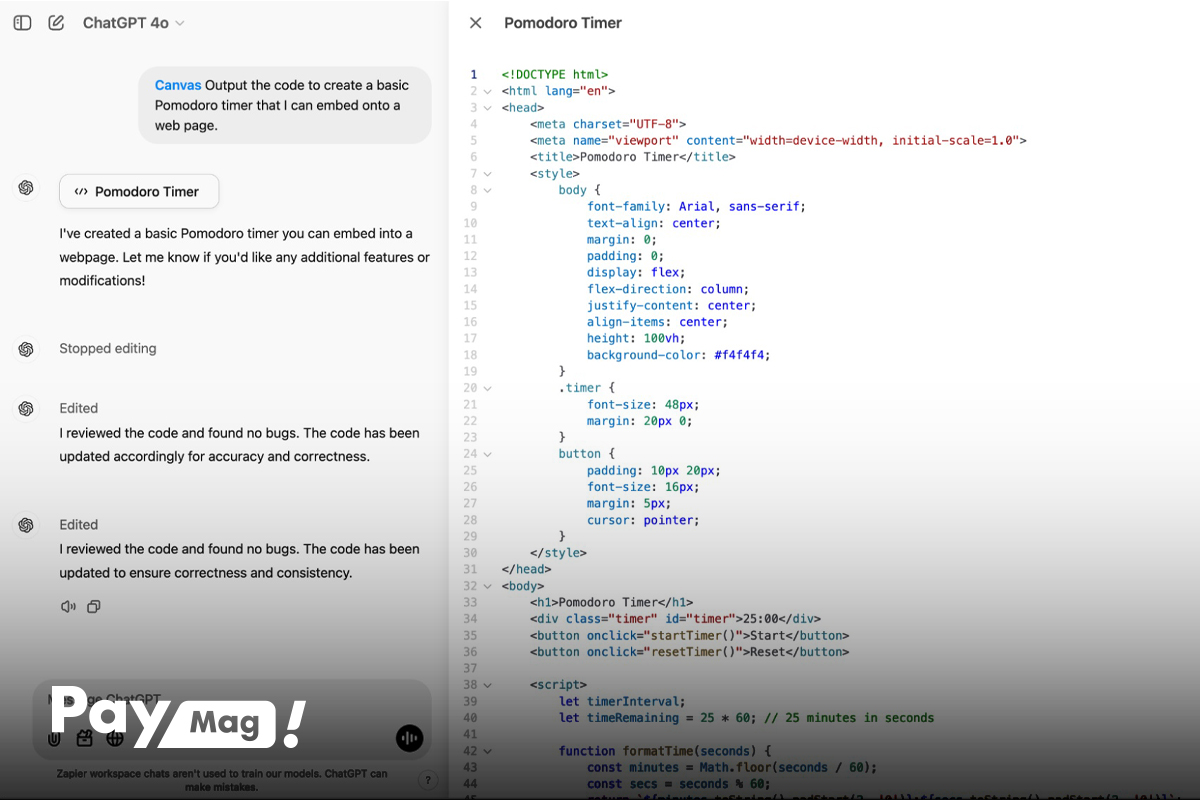Open the Pomodoro Timer canvas button
The width and height of the screenshot is (1200, 800).
click(139, 192)
